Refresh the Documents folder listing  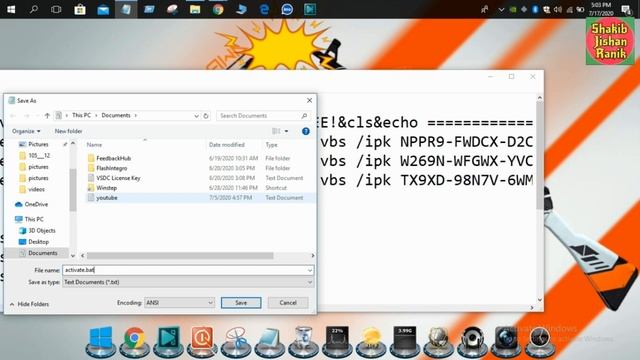tap(206, 116)
